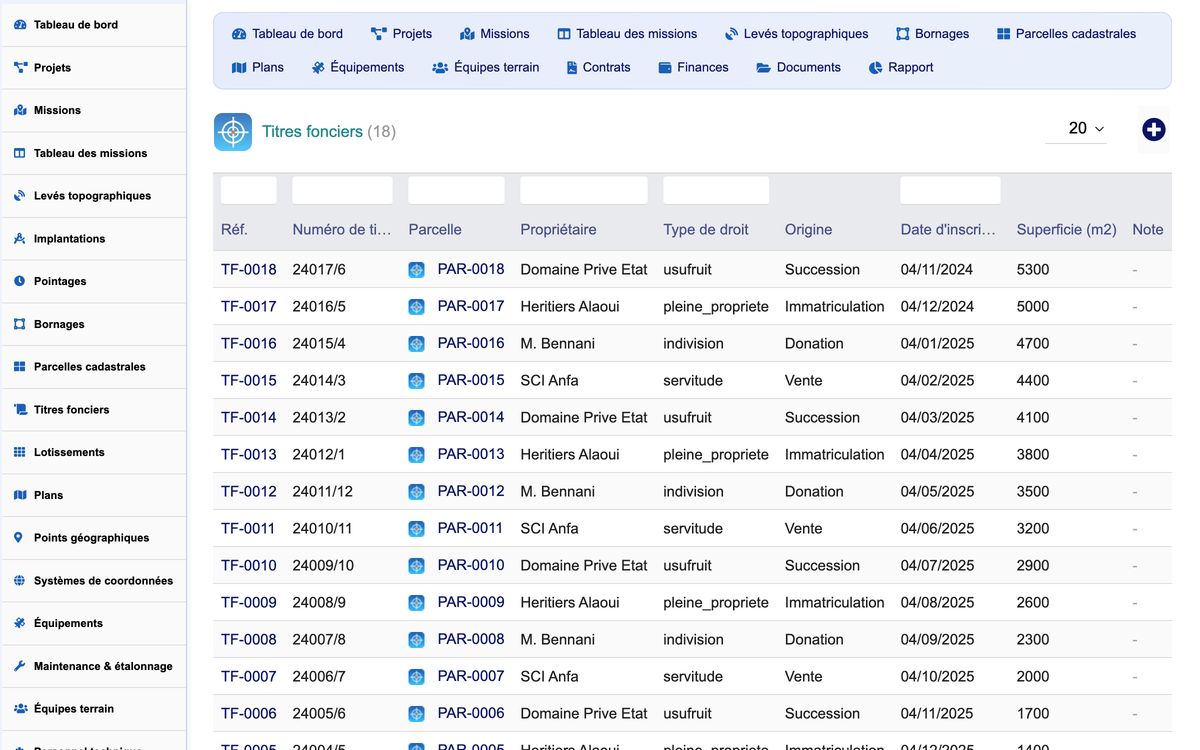
Task: Click the add new titre foncier plus icon
Action: pos(1154,129)
